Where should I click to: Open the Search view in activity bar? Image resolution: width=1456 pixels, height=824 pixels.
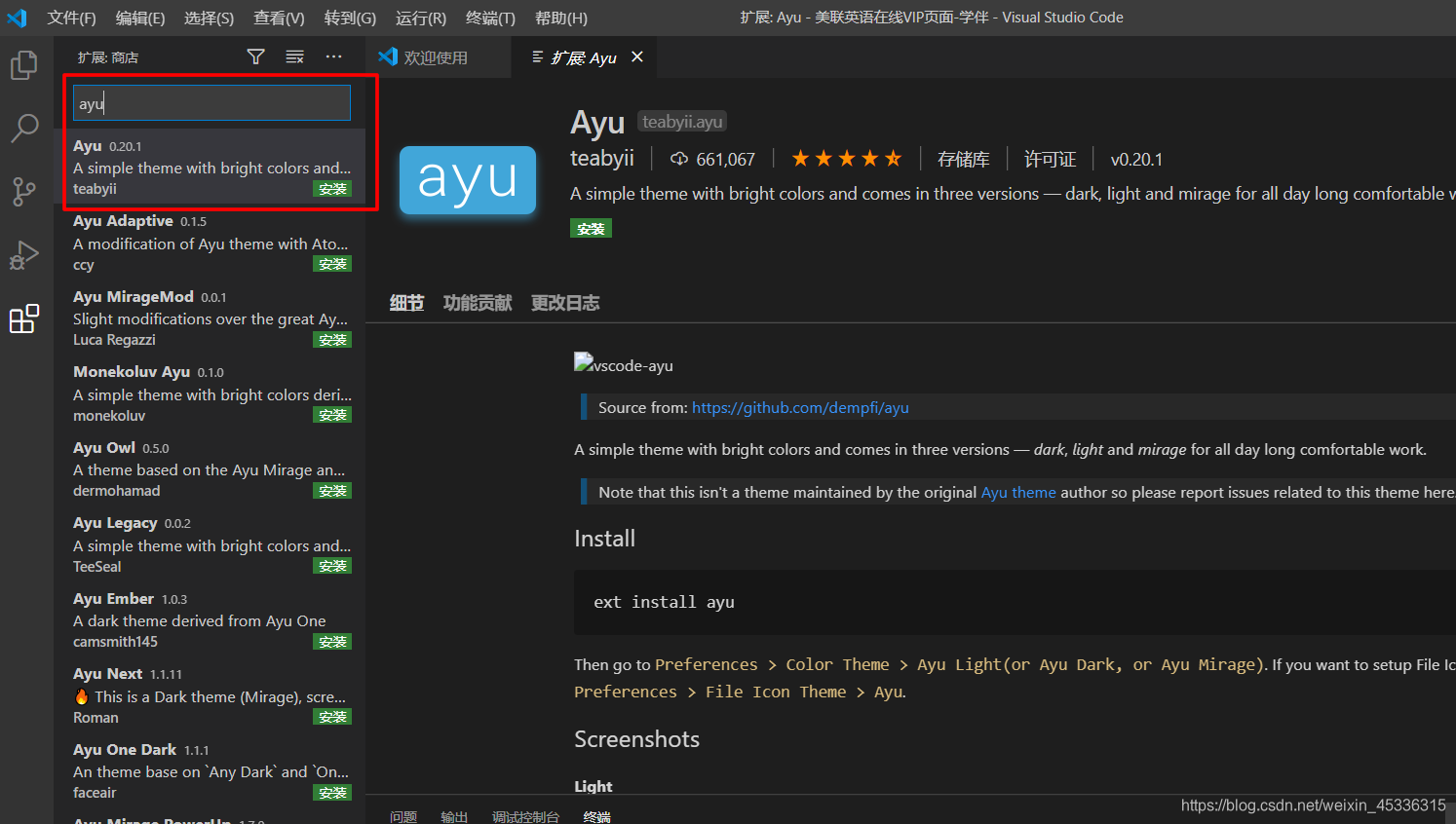click(x=24, y=128)
